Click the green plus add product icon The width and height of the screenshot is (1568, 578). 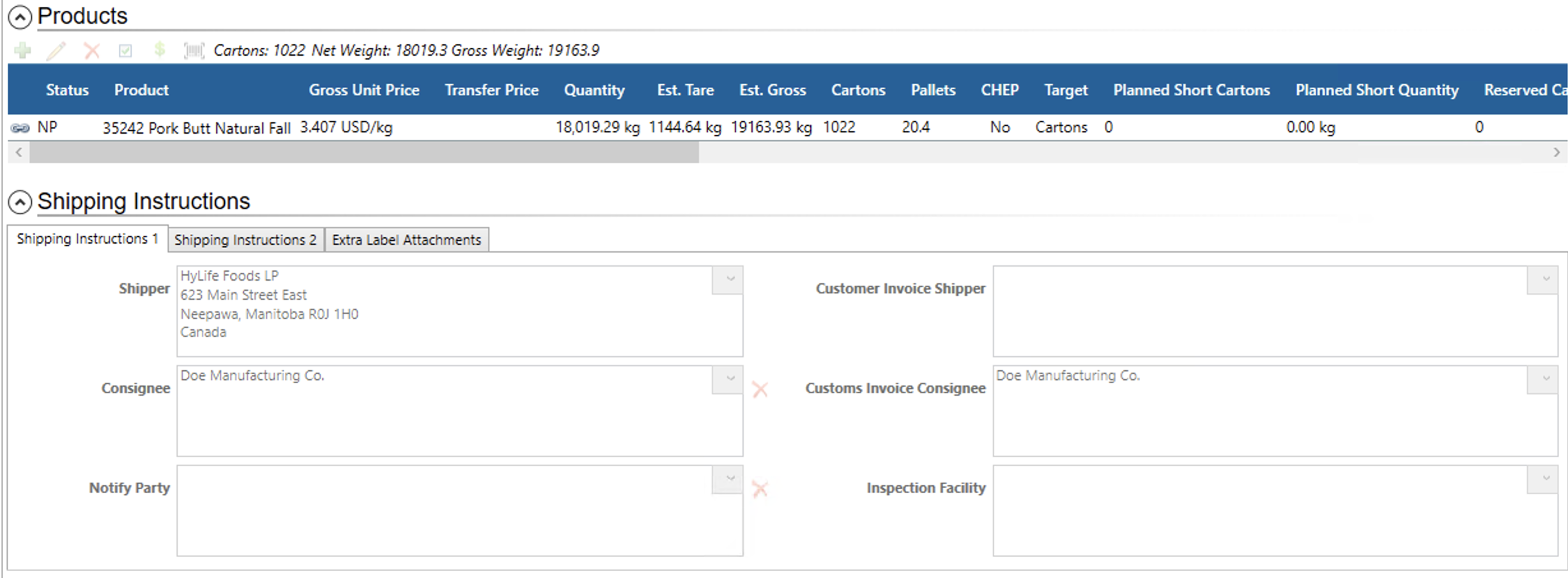[x=23, y=51]
